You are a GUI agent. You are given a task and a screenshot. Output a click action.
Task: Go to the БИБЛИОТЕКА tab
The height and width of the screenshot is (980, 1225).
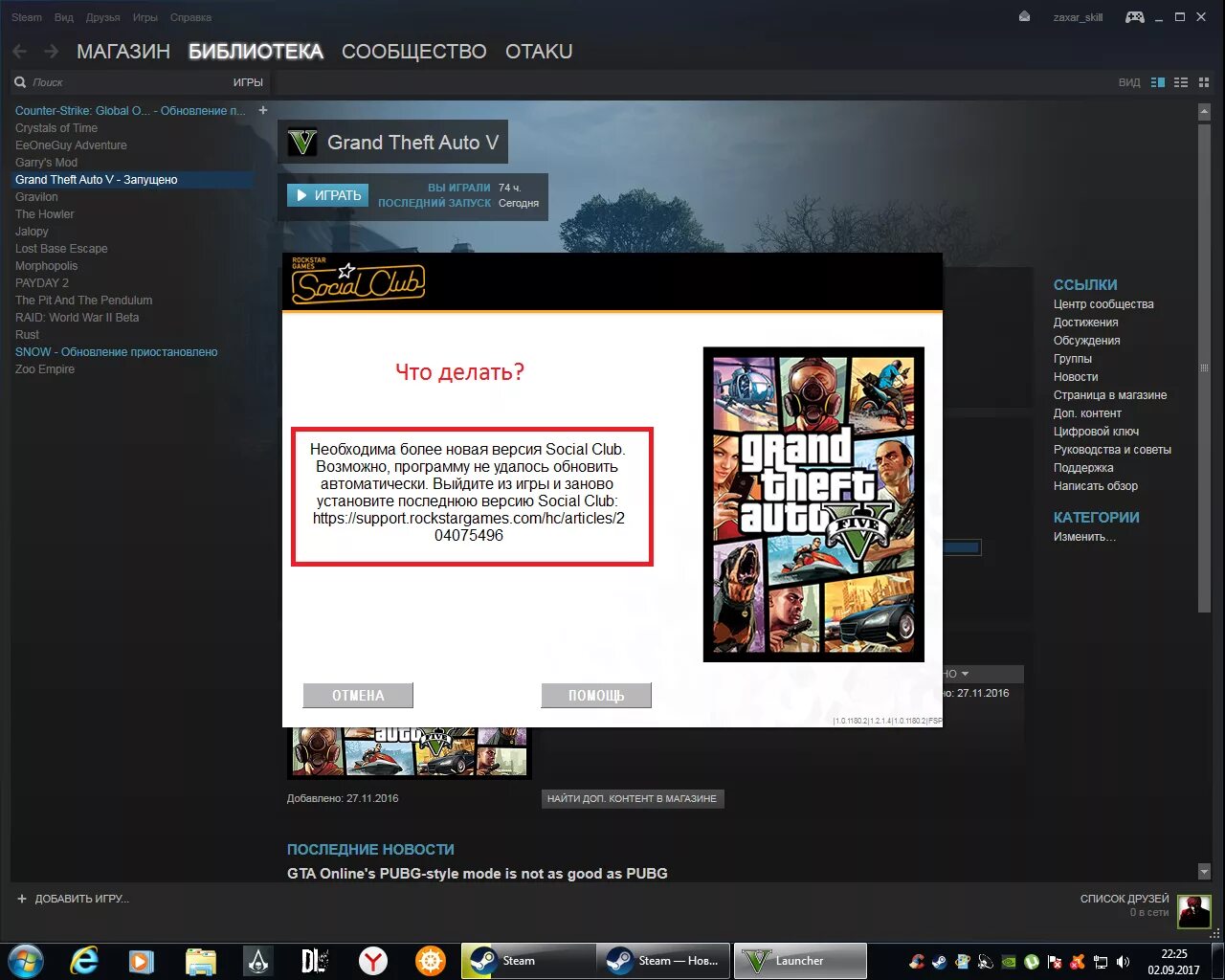(x=256, y=52)
